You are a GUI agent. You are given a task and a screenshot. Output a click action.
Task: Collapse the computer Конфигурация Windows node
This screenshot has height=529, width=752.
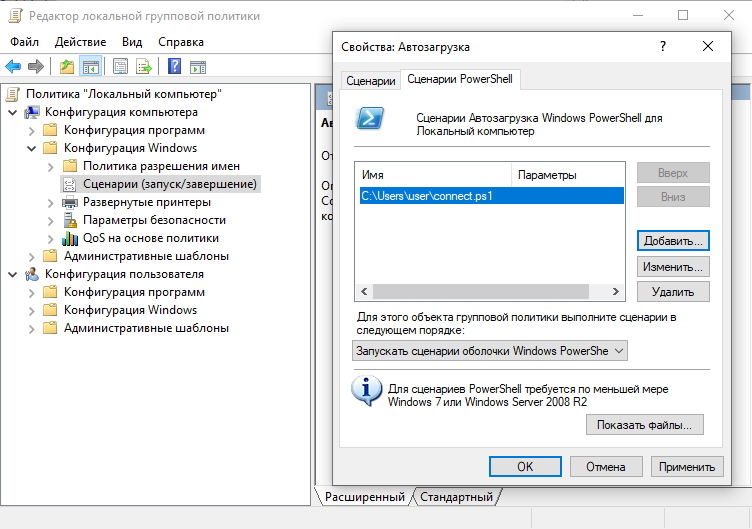(x=32, y=149)
